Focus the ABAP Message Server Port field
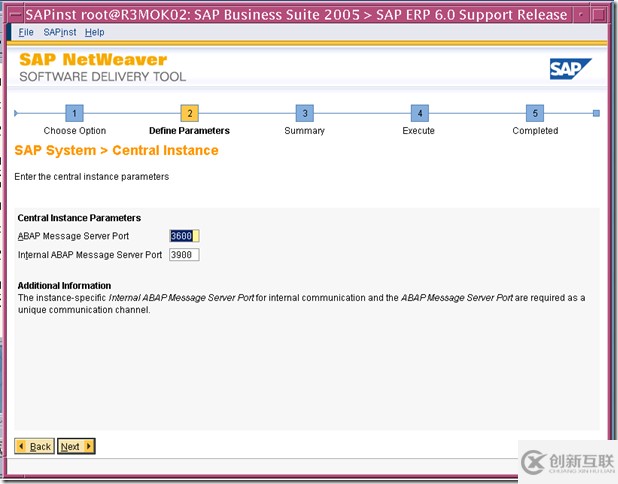 point(184,236)
